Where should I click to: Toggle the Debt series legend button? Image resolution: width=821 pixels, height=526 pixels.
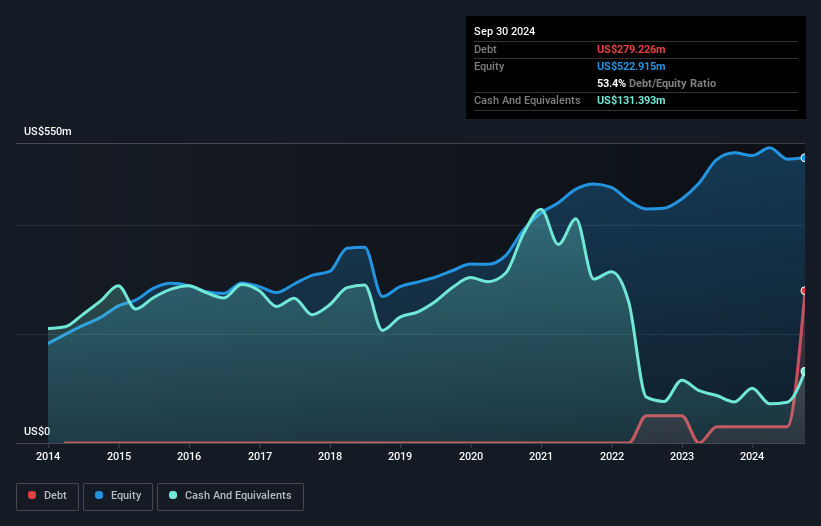(48, 496)
